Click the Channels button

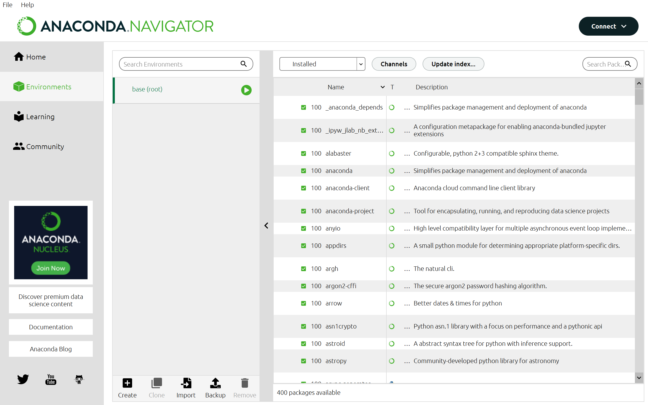click(394, 64)
